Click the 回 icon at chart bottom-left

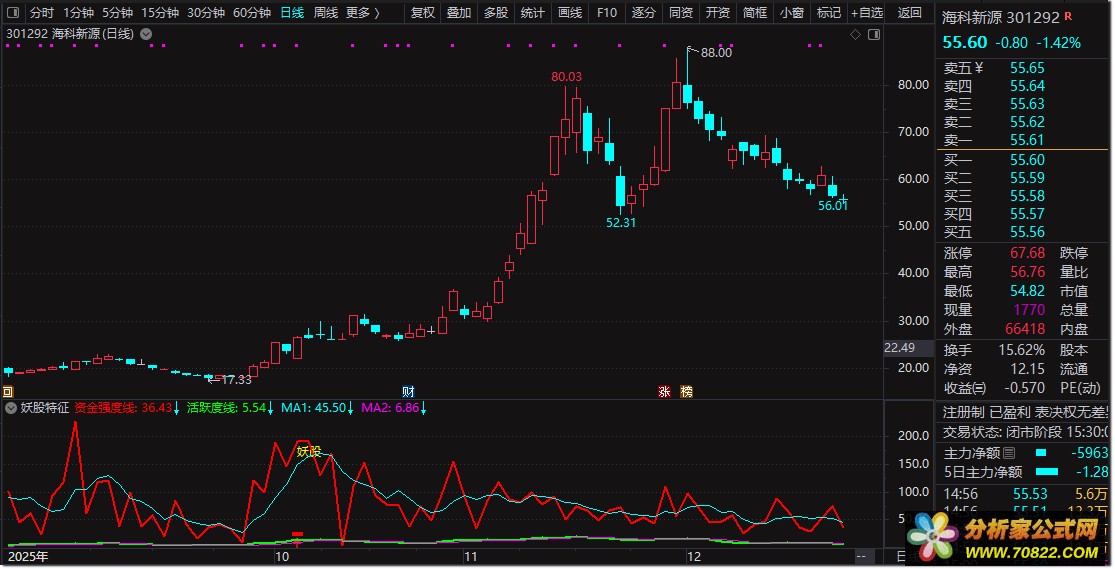click(x=8, y=392)
